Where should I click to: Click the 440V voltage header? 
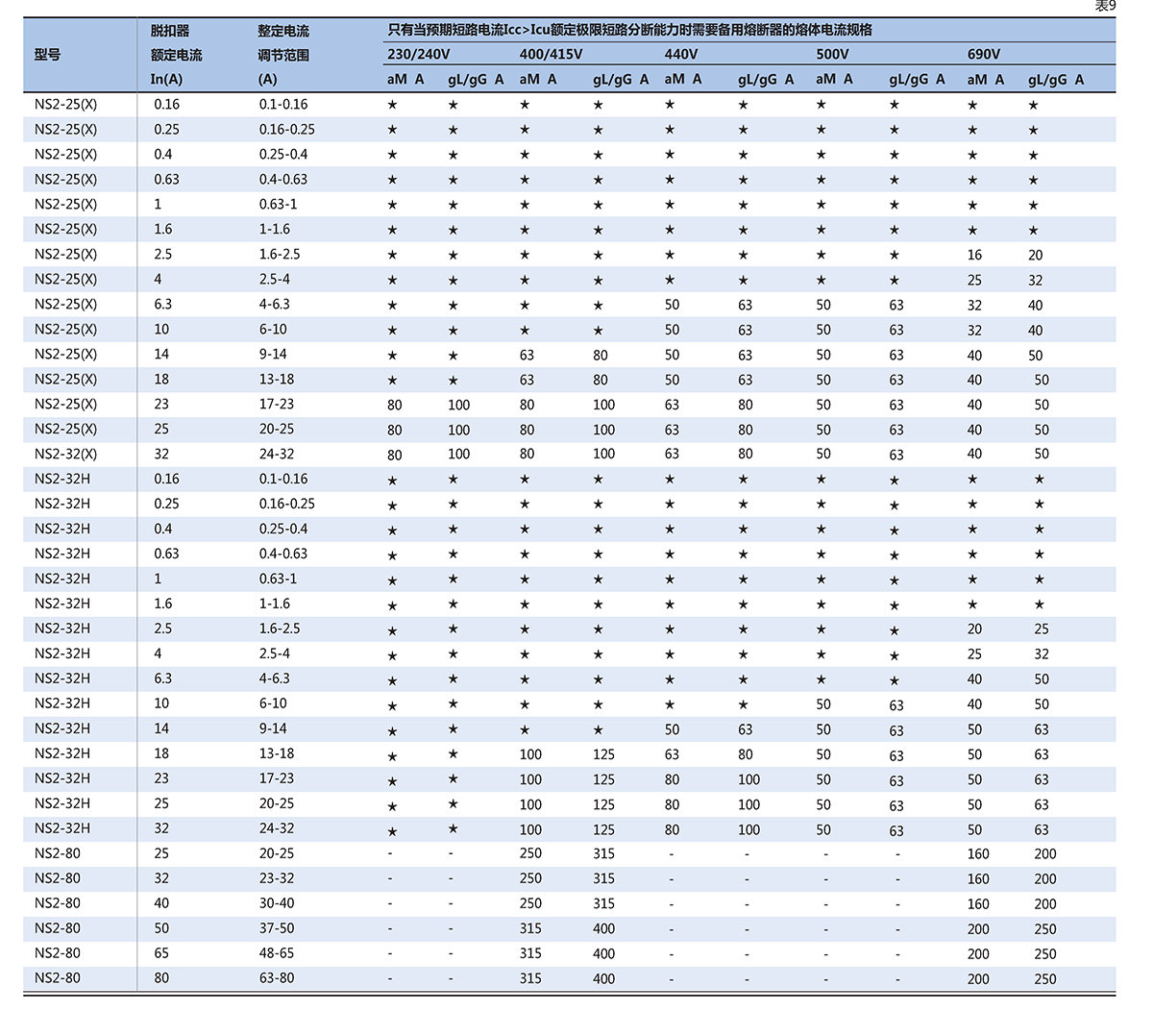[x=681, y=55]
